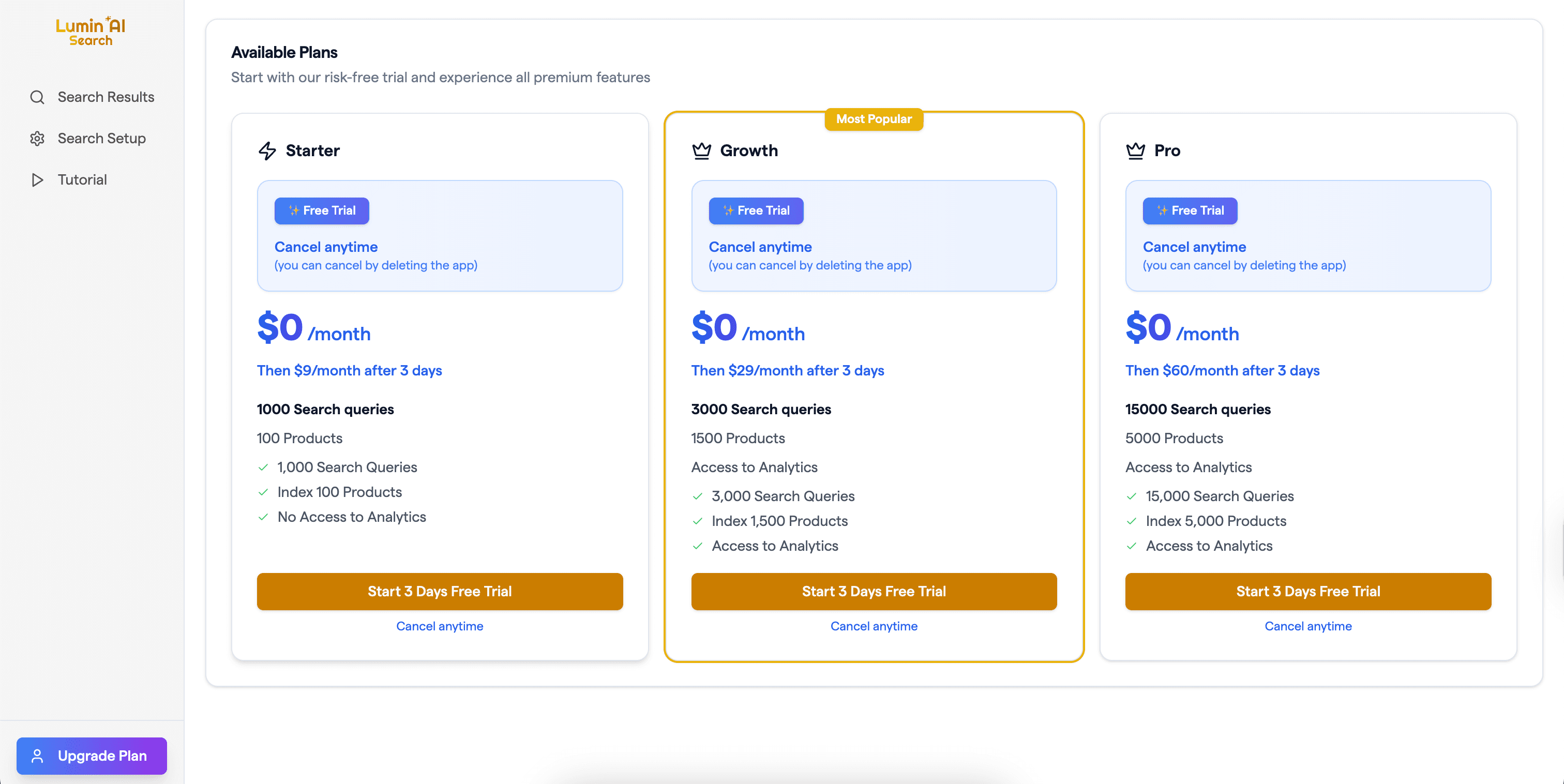Image resolution: width=1564 pixels, height=784 pixels.
Task: Go to the Search Setup page
Action: [x=101, y=139]
